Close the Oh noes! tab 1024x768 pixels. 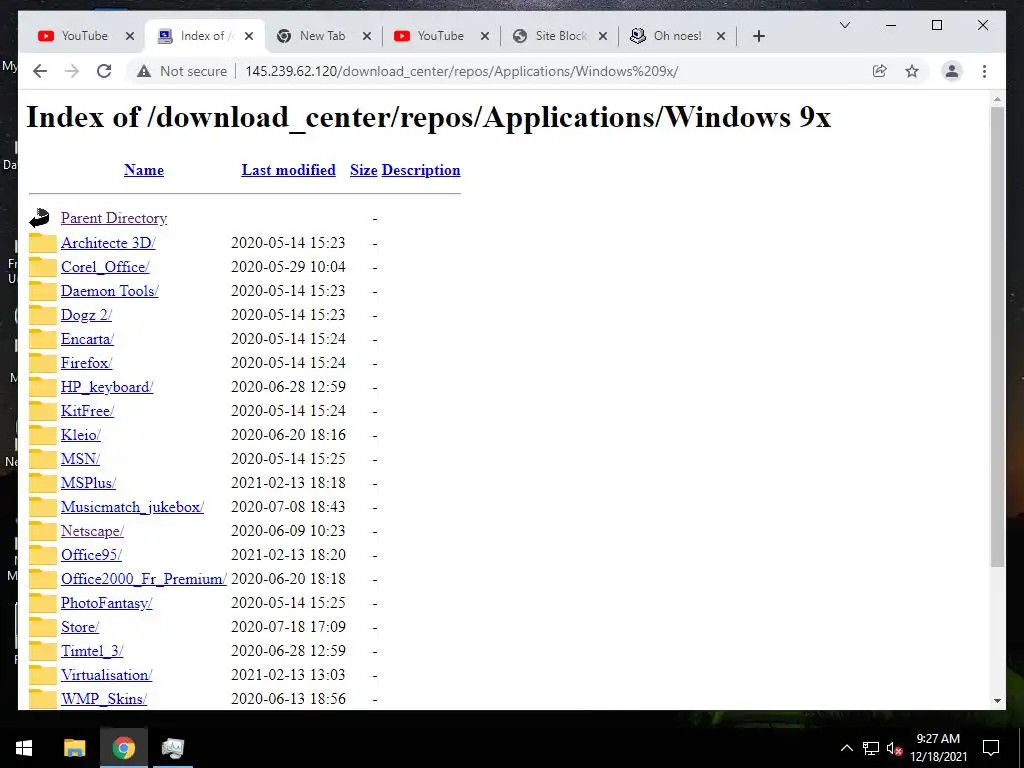click(x=721, y=36)
